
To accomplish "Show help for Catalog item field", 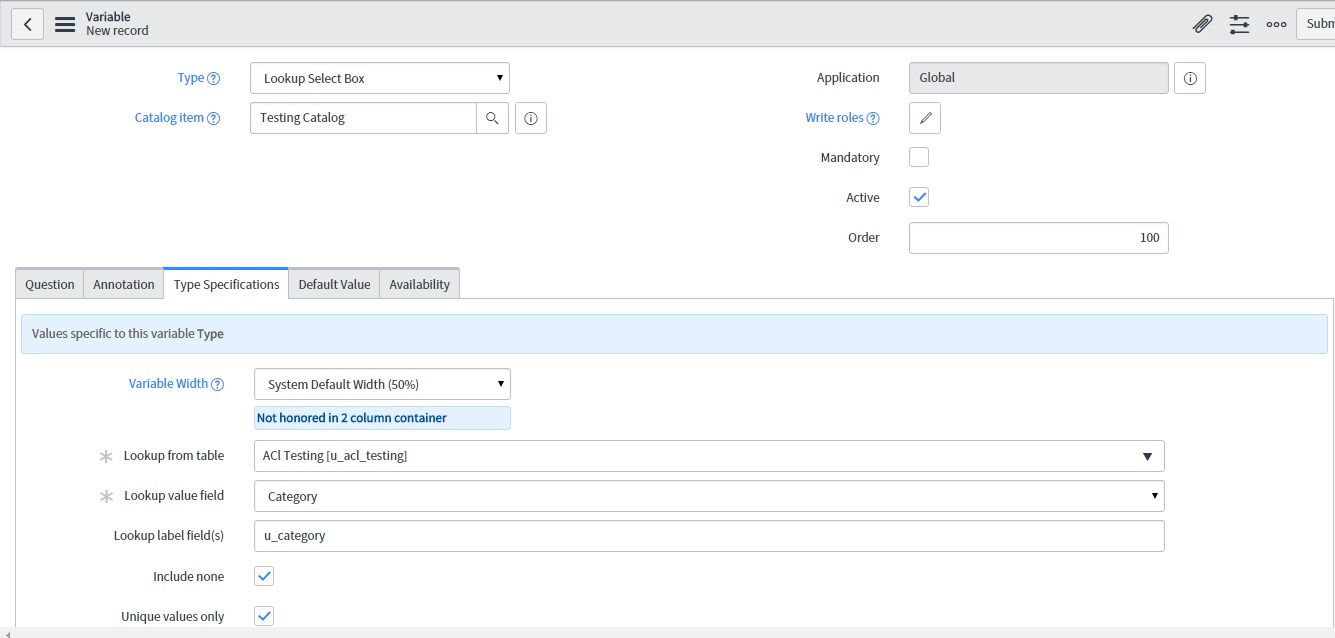I will click(214, 118).
